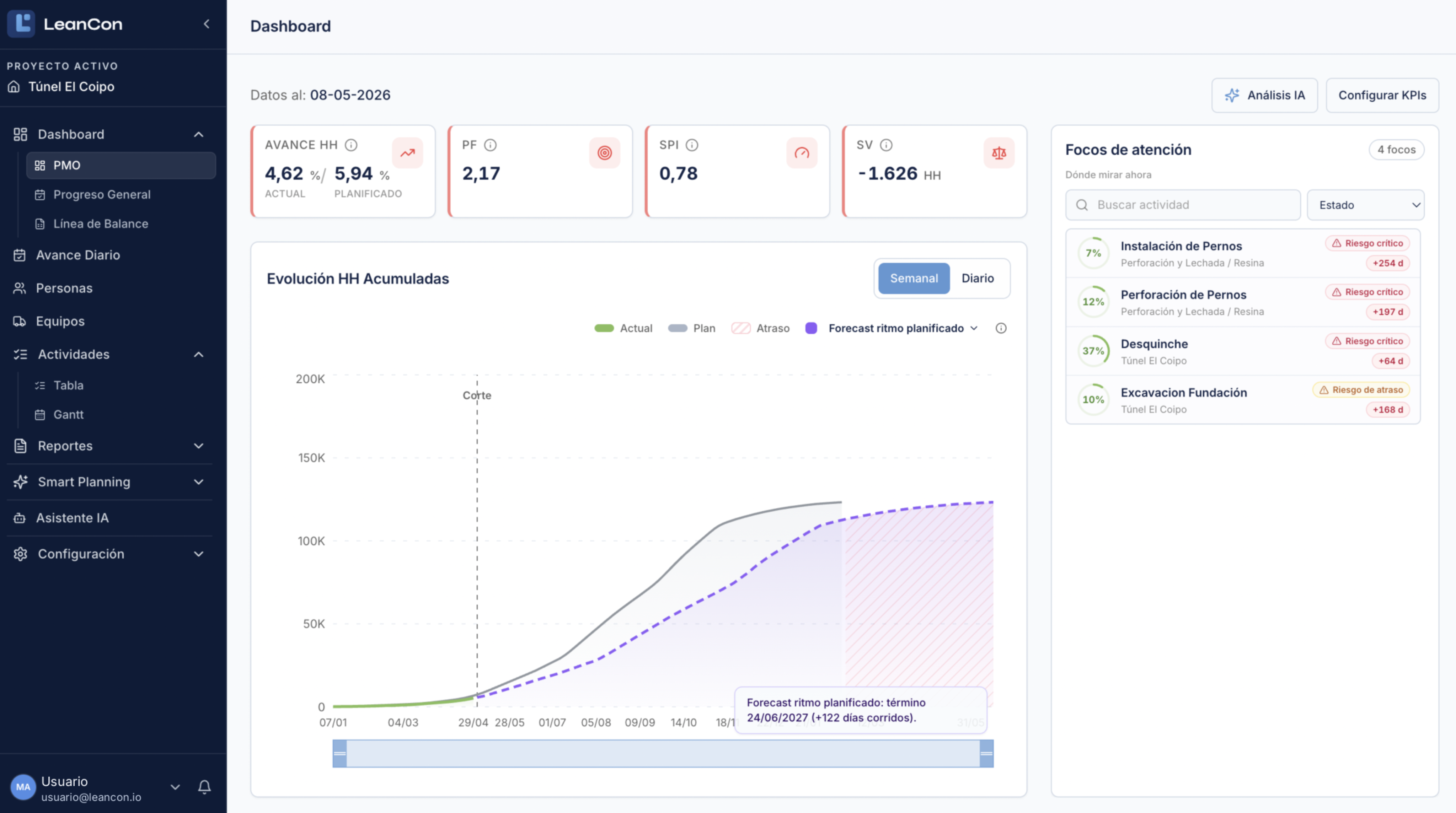
Task: Collapse the Dashboard menu section
Action: coord(198,134)
